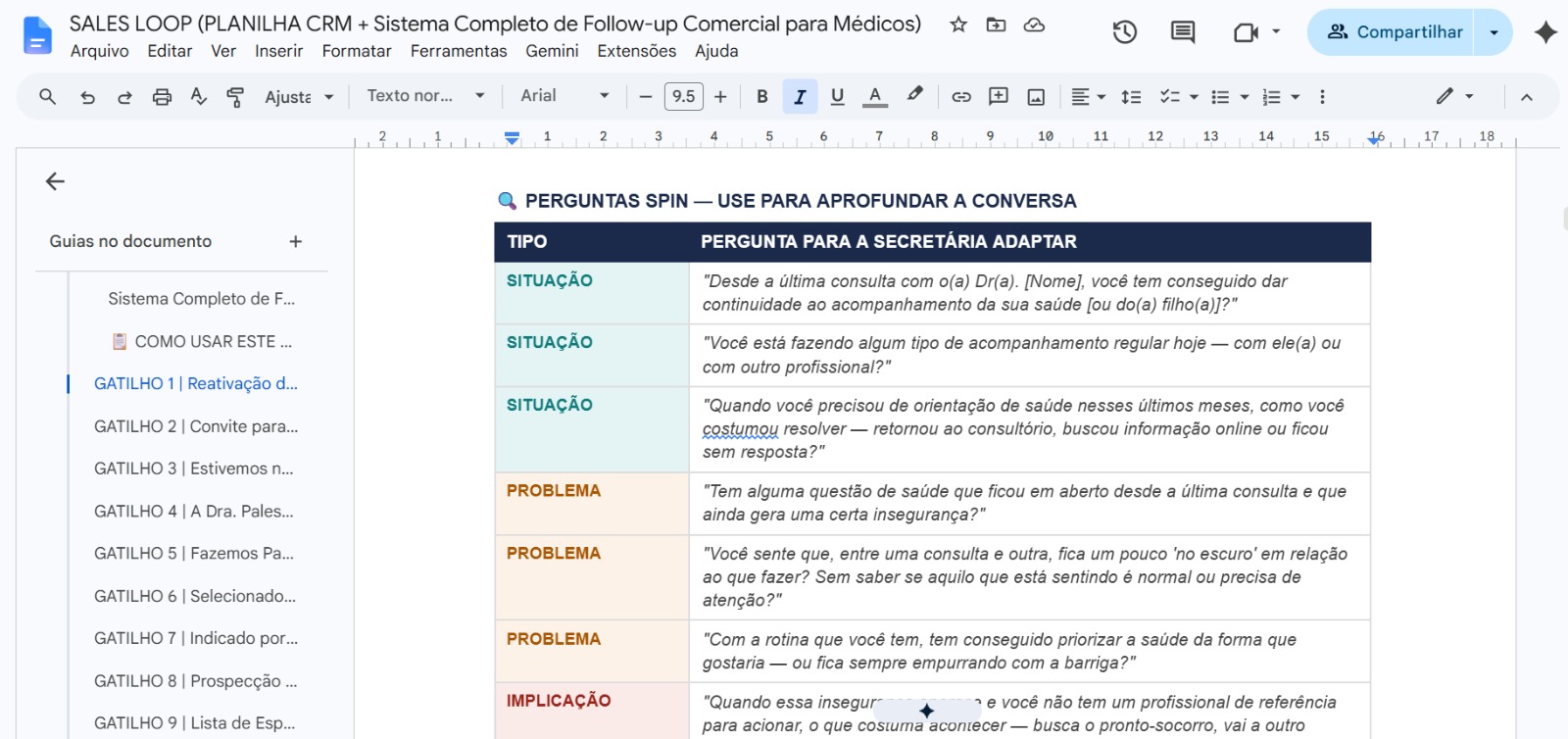Collapse the toolbar menus
The image size is (1568, 739).
pos(1526,96)
